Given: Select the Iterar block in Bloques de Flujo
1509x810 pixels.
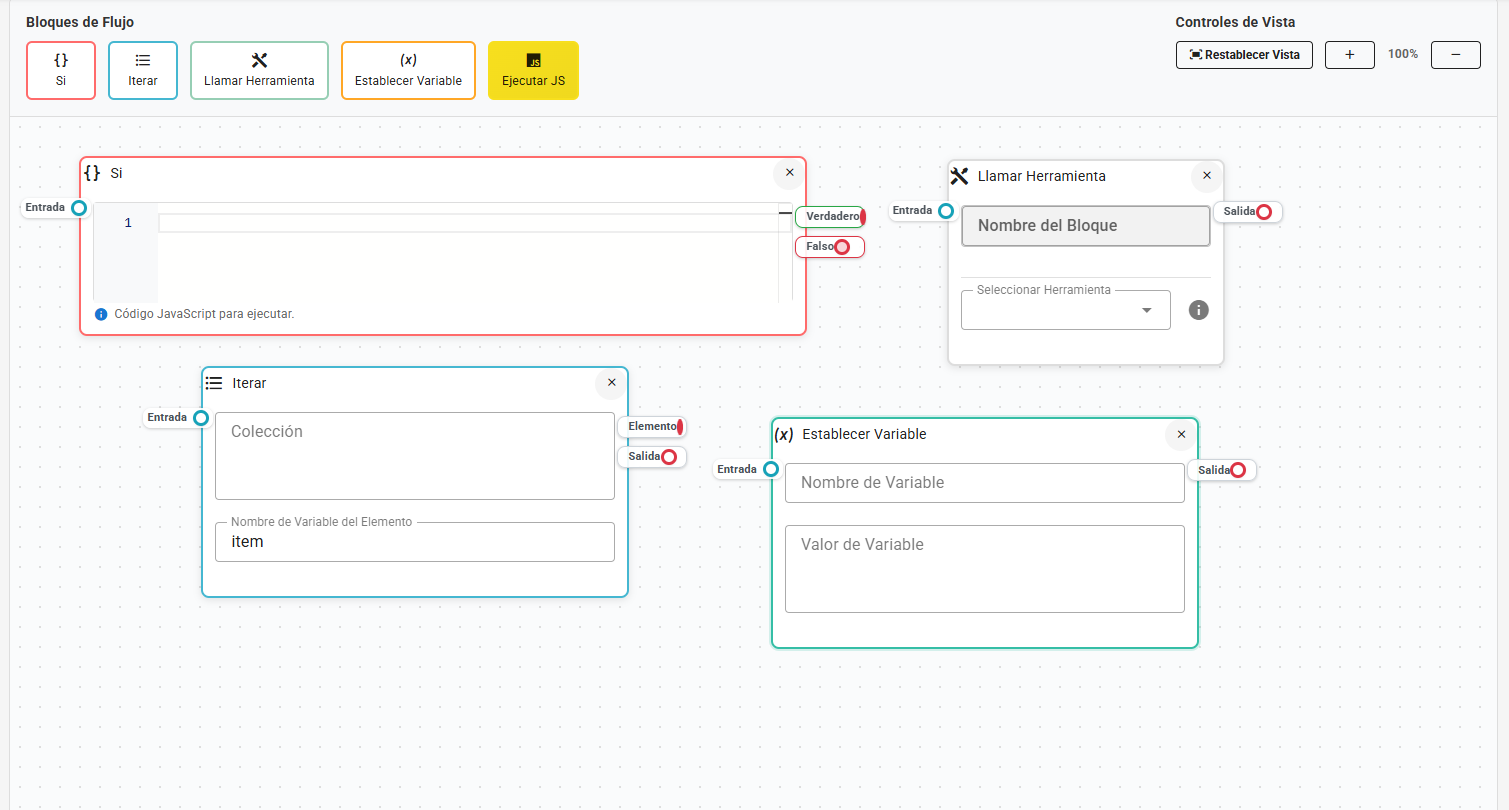Looking at the screenshot, I should click(142, 70).
